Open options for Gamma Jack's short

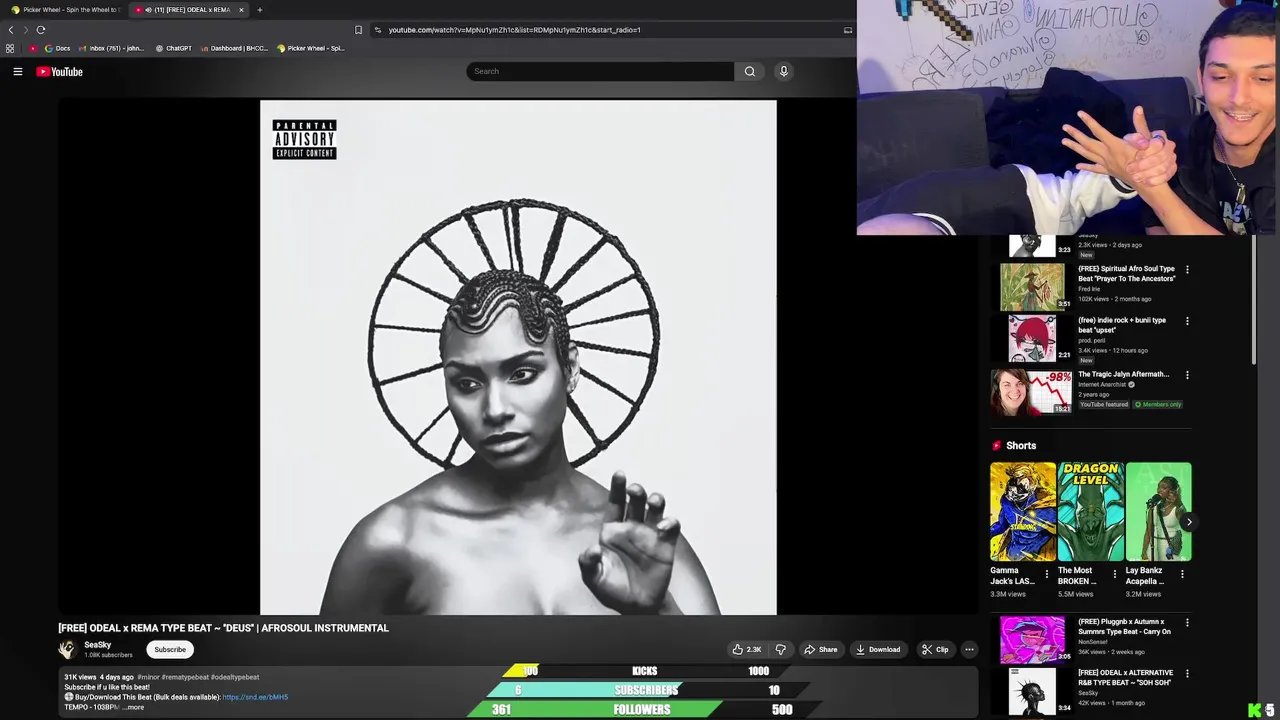tap(1047, 574)
